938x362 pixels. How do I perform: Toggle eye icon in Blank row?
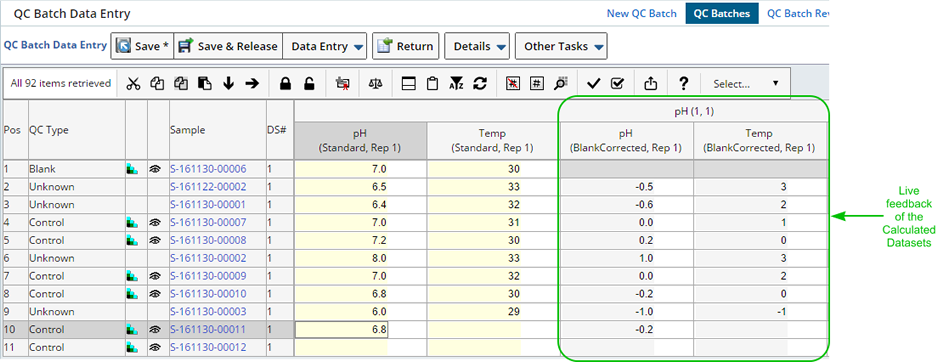point(155,169)
